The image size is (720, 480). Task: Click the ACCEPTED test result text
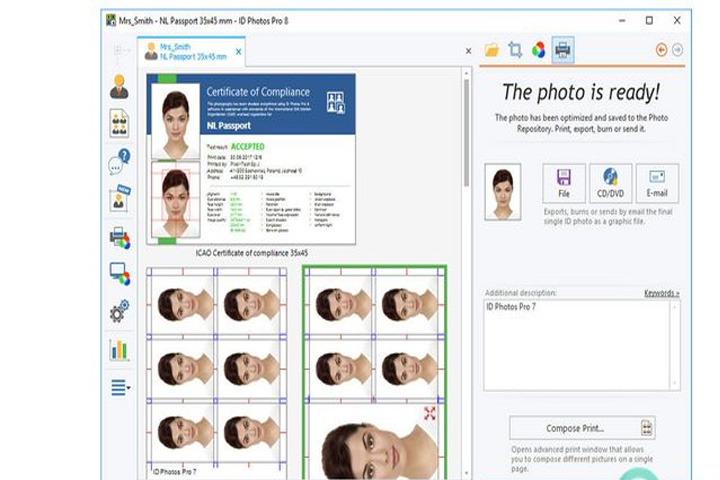[248, 147]
